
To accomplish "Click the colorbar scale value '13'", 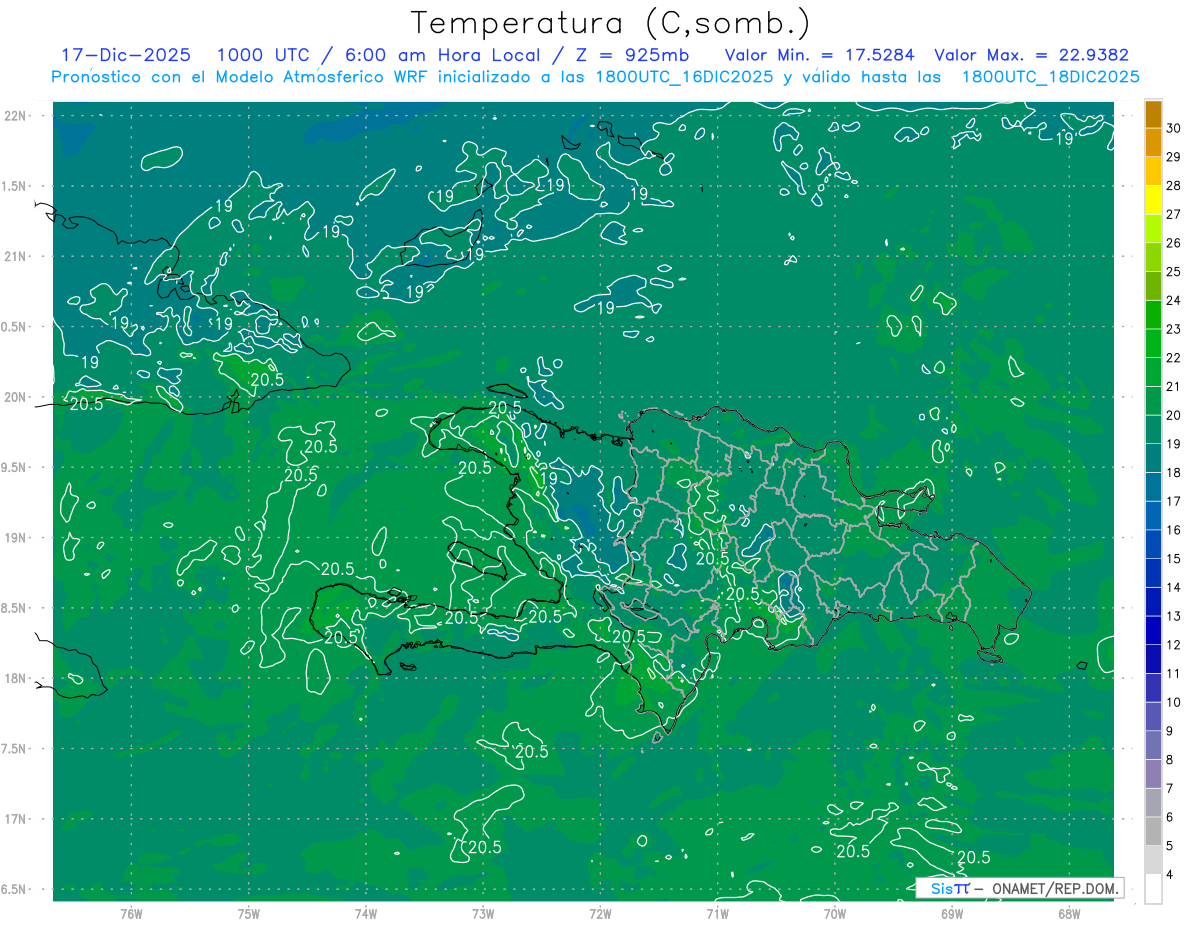I will [x=1173, y=616].
